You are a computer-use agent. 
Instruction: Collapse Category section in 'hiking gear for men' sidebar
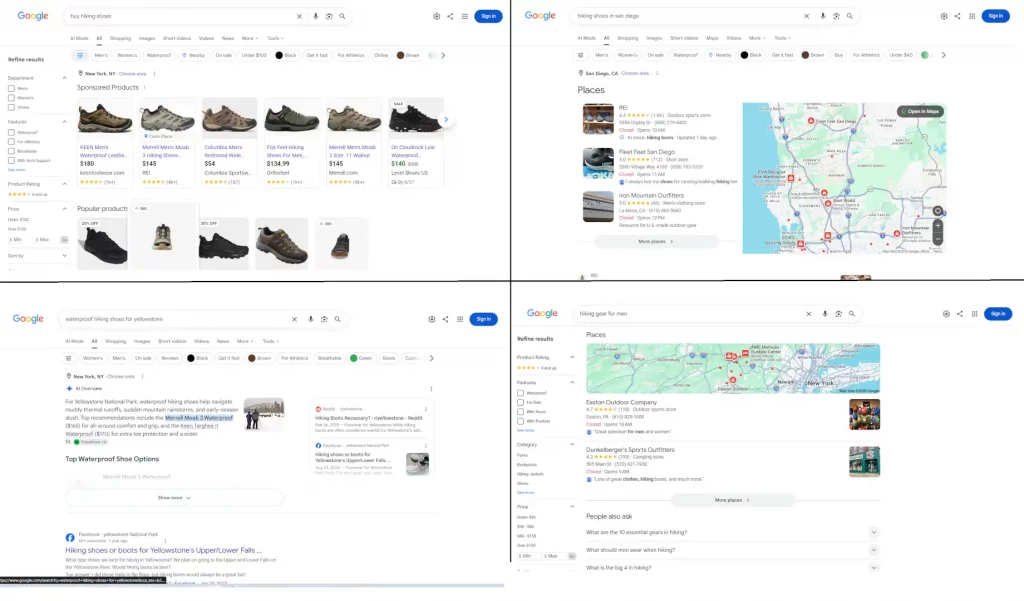pyautogui.click(x=572, y=445)
